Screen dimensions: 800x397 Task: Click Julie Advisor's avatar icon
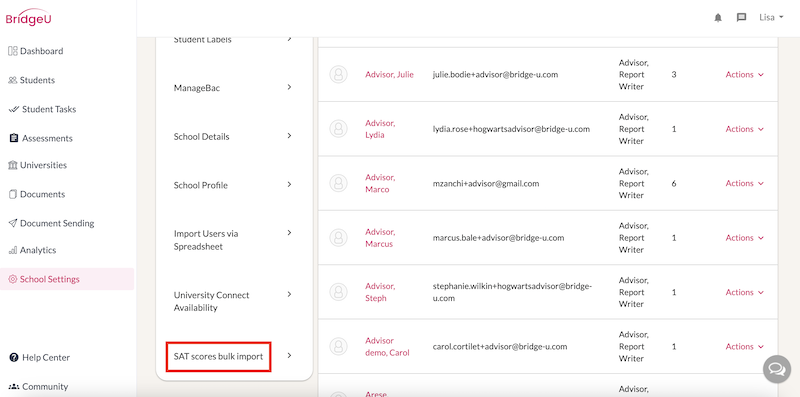coord(338,75)
